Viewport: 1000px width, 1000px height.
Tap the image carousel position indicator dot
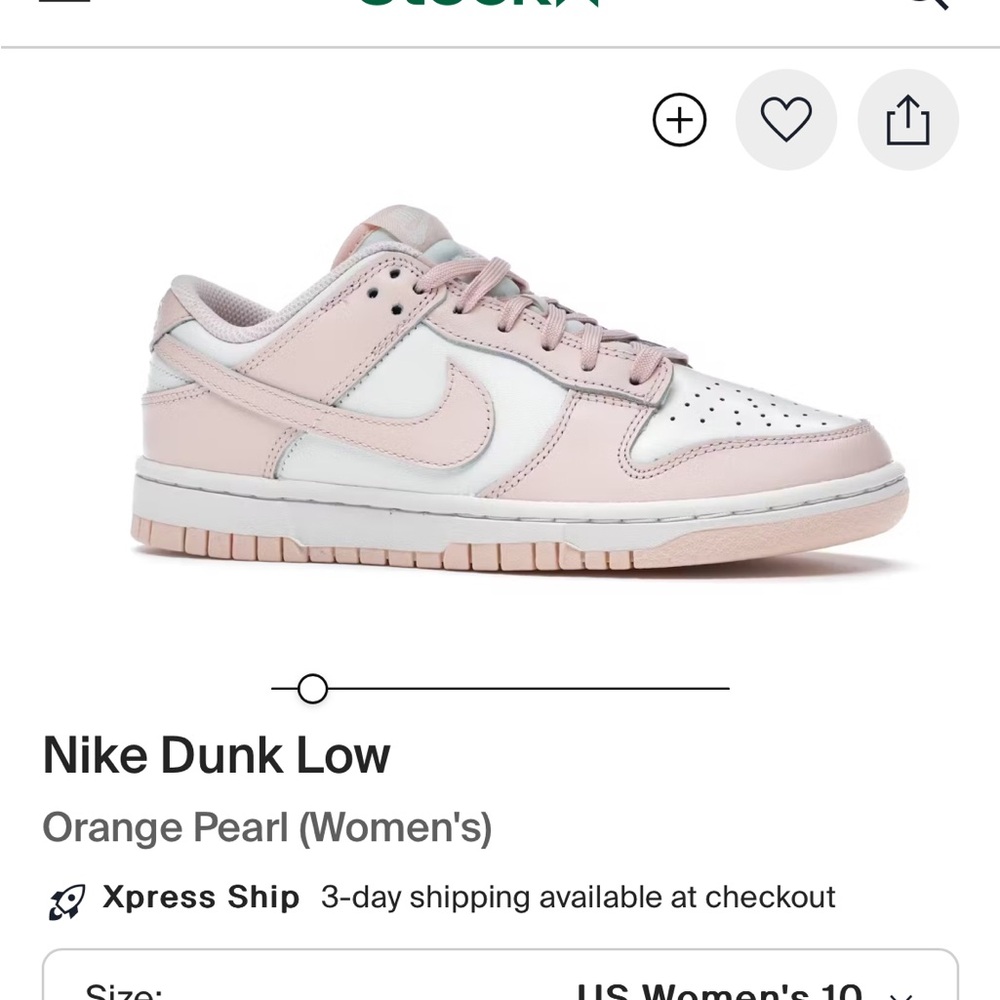tap(312, 689)
